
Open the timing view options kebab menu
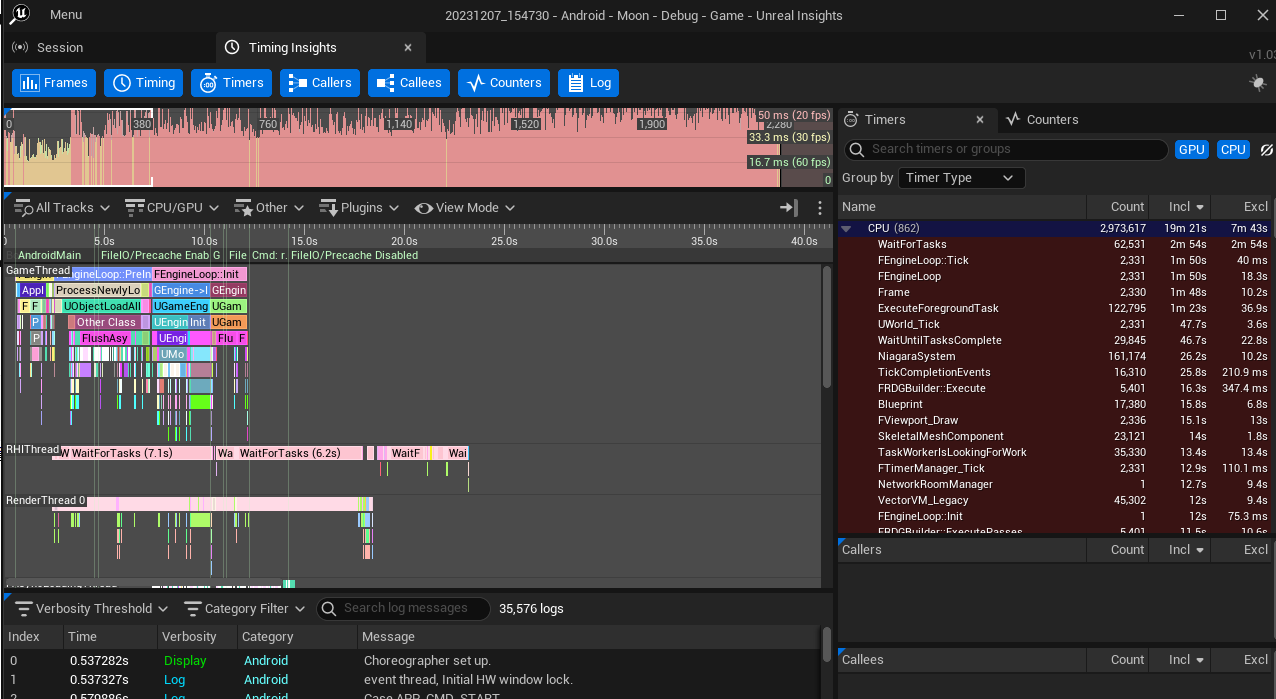click(820, 207)
